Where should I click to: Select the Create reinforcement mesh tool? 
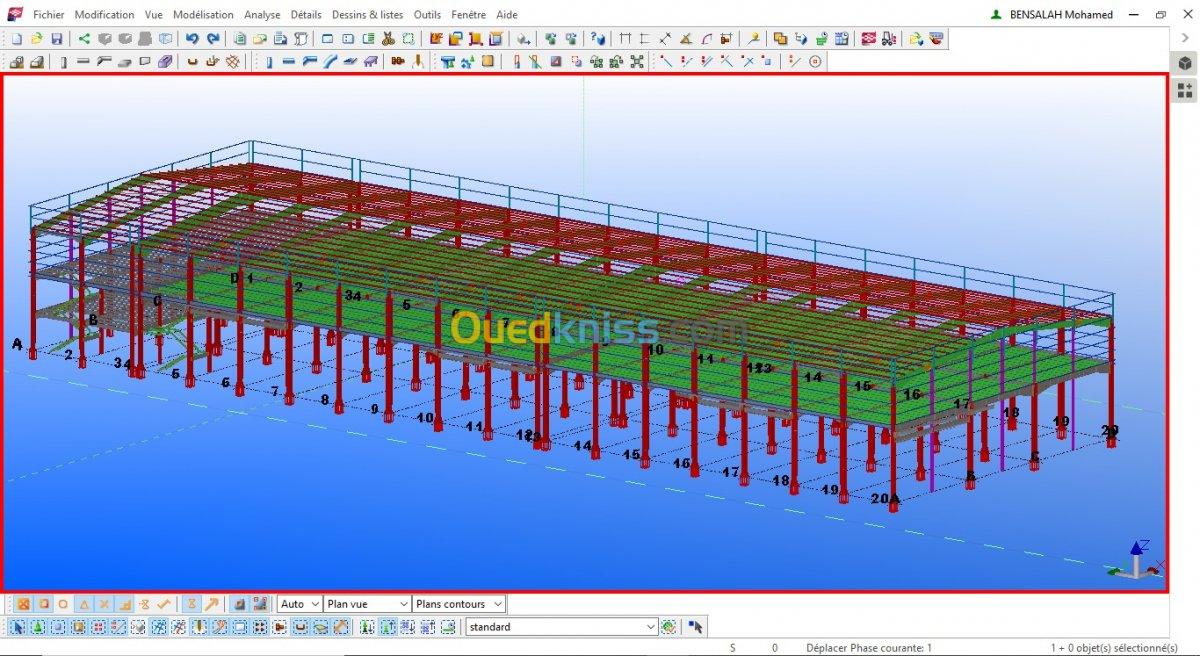click(x=233, y=62)
